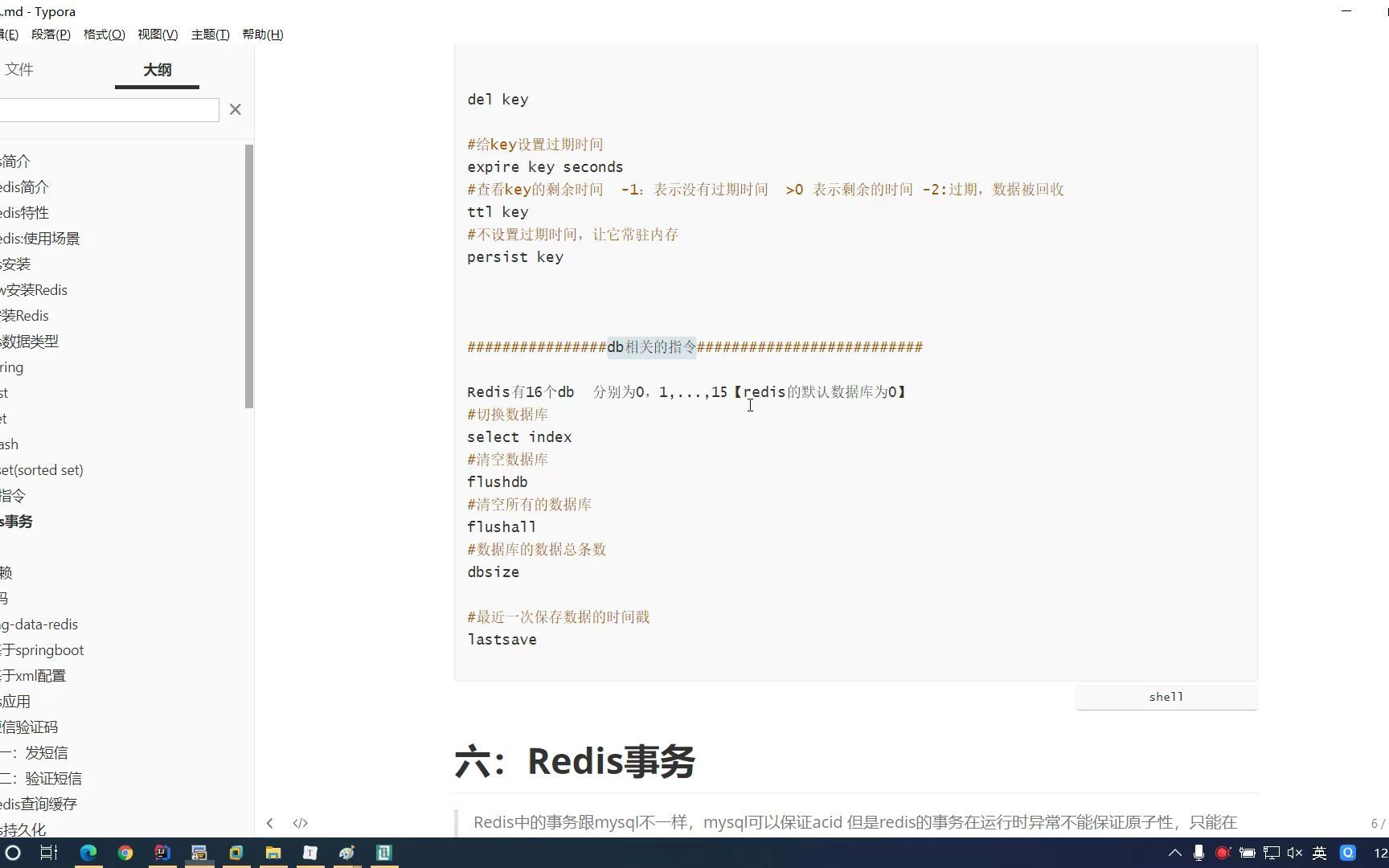1389x868 pixels.
Task: Open IntelliJ IDEA from the taskbar
Action: [x=162, y=853]
